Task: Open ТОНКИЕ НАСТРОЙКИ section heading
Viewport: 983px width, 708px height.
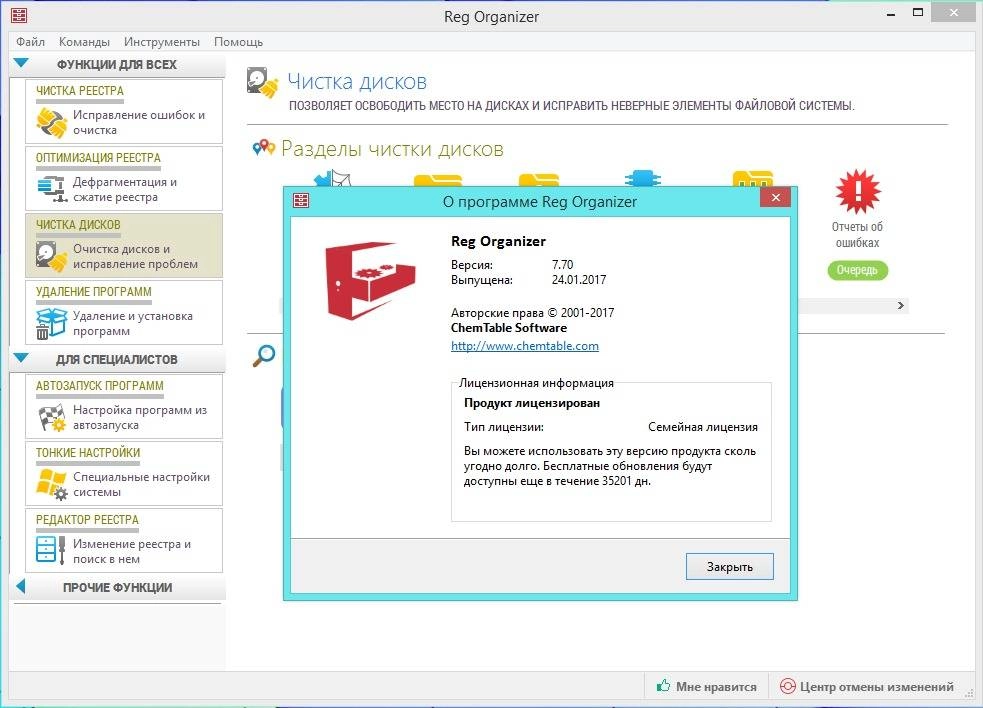Action: click(88, 453)
